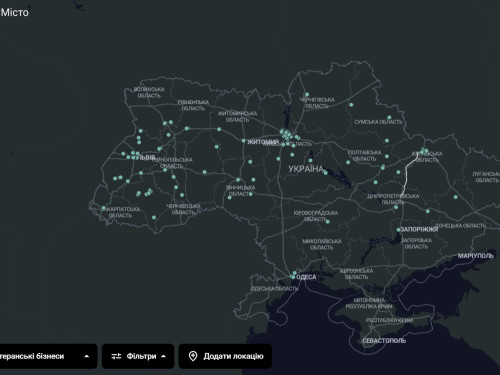Click the Закарпатська область label
Screen dimensions: 500x375
(x=121, y=212)
